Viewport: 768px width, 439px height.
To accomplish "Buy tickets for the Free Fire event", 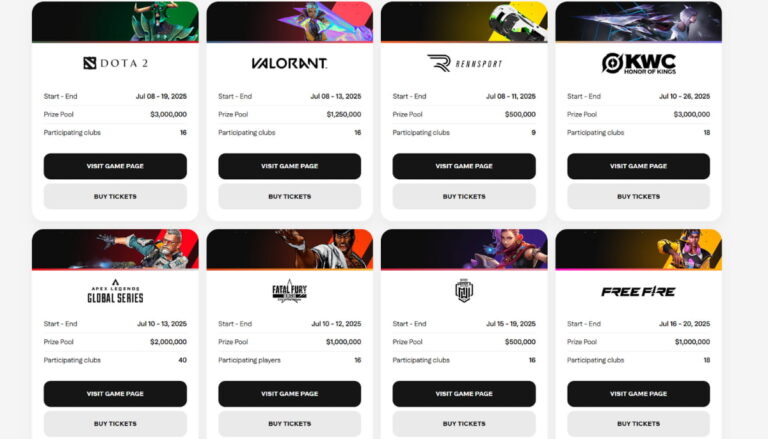I will (638, 424).
